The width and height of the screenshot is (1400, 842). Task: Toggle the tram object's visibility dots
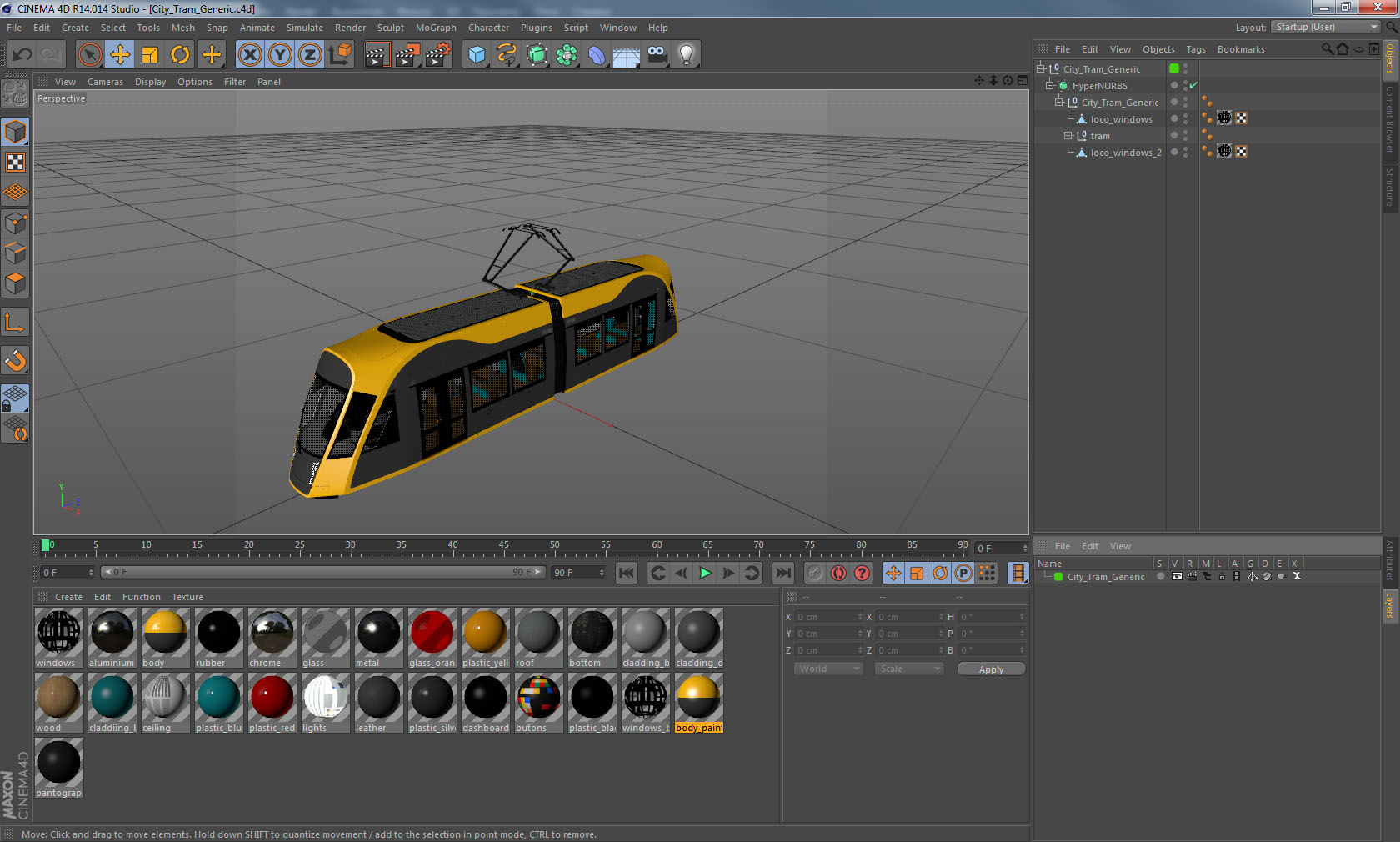click(x=1185, y=135)
